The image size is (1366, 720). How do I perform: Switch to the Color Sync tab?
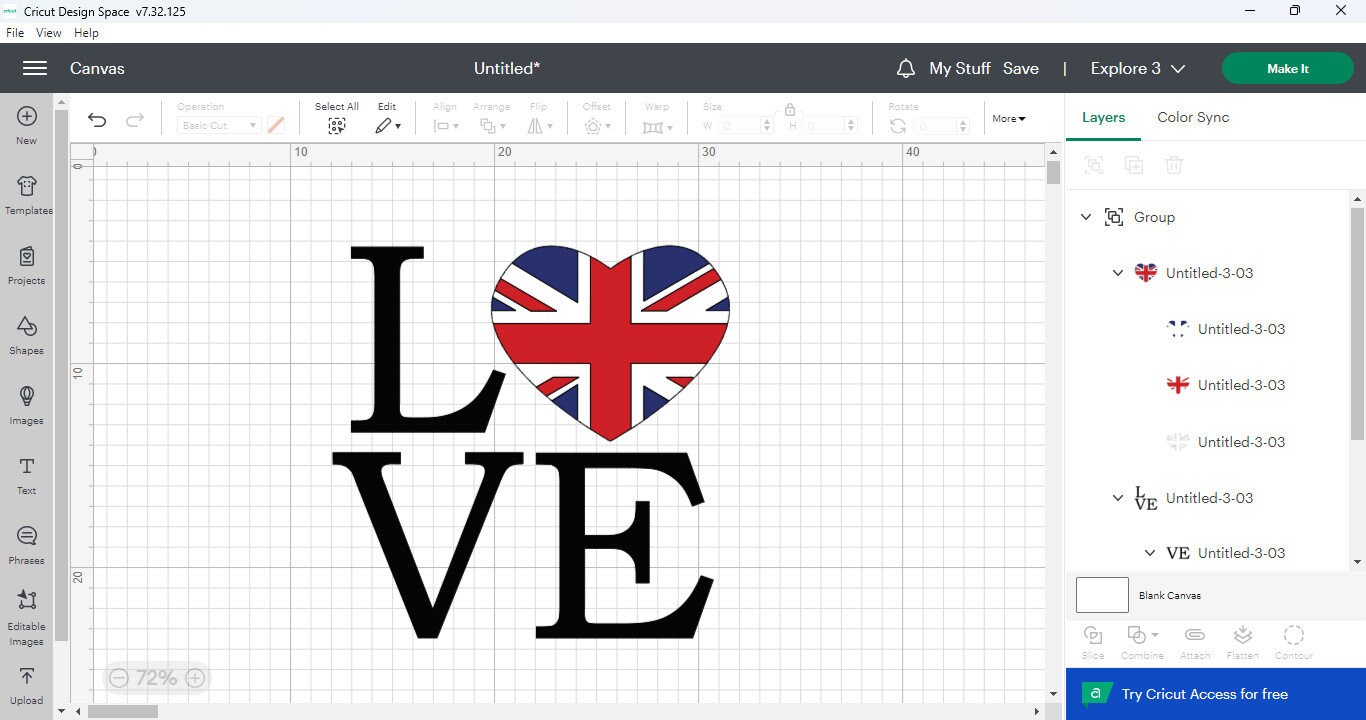pyautogui.click(x=1192, y=117)
